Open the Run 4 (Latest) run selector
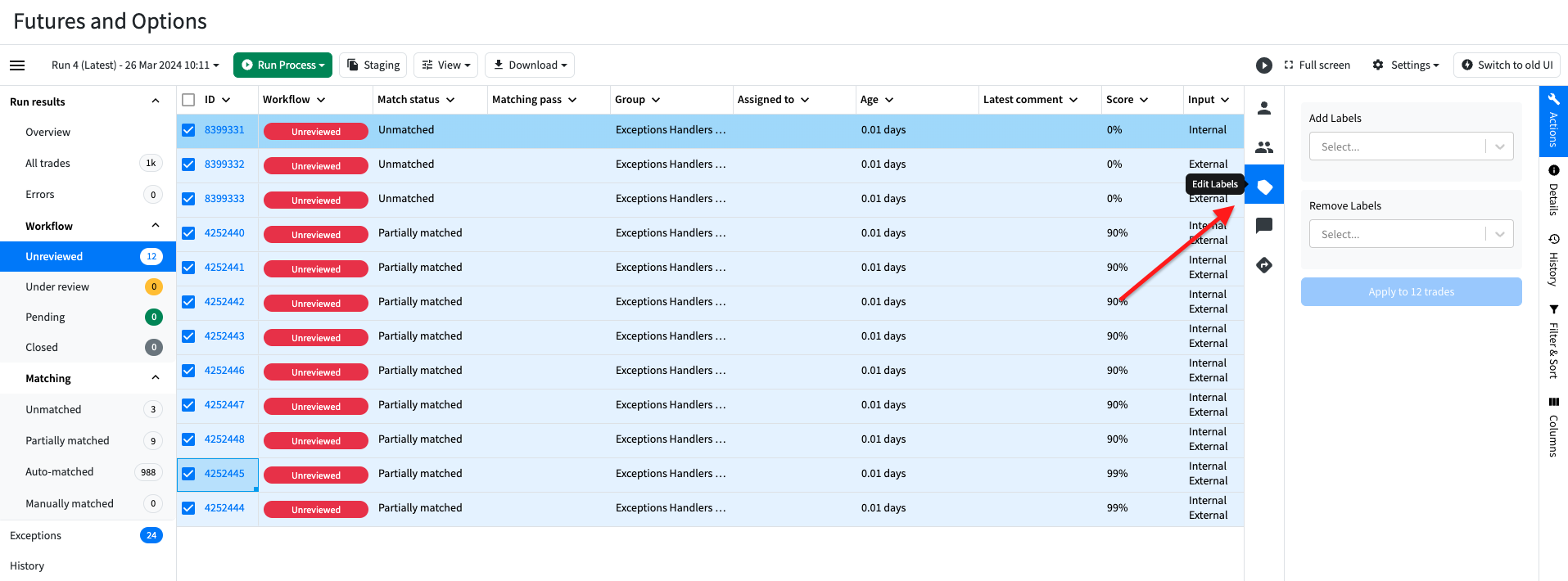 click(135, 65)
